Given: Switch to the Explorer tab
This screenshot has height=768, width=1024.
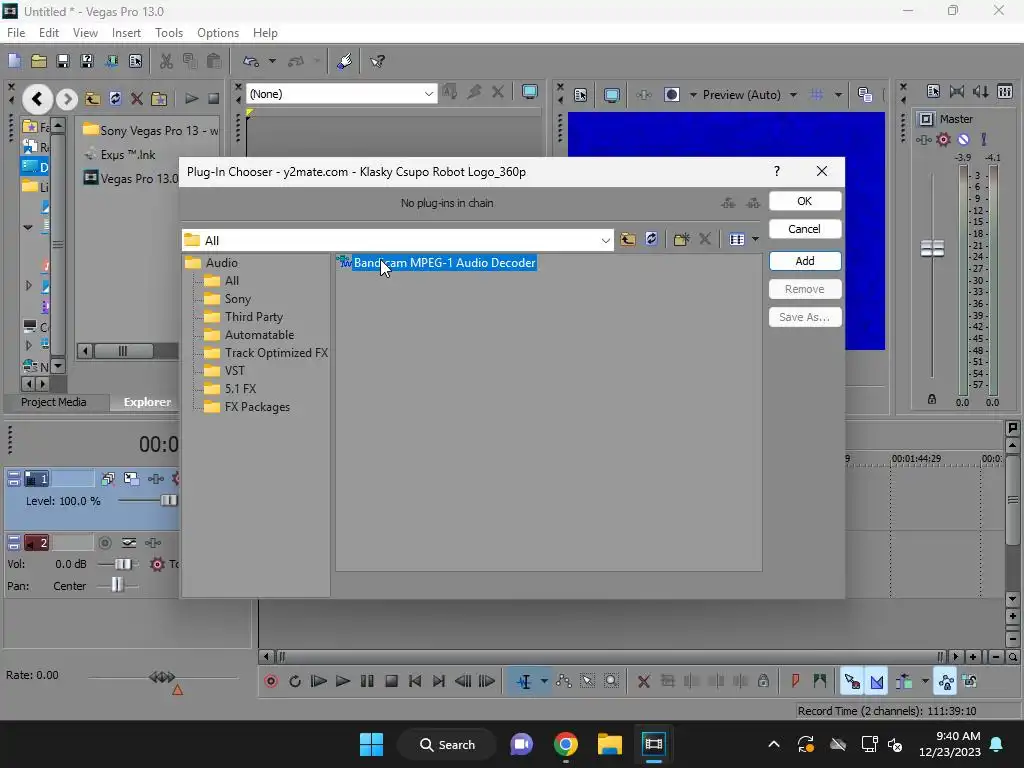Looking at the screenshot, I should click(x=147, y=402).
